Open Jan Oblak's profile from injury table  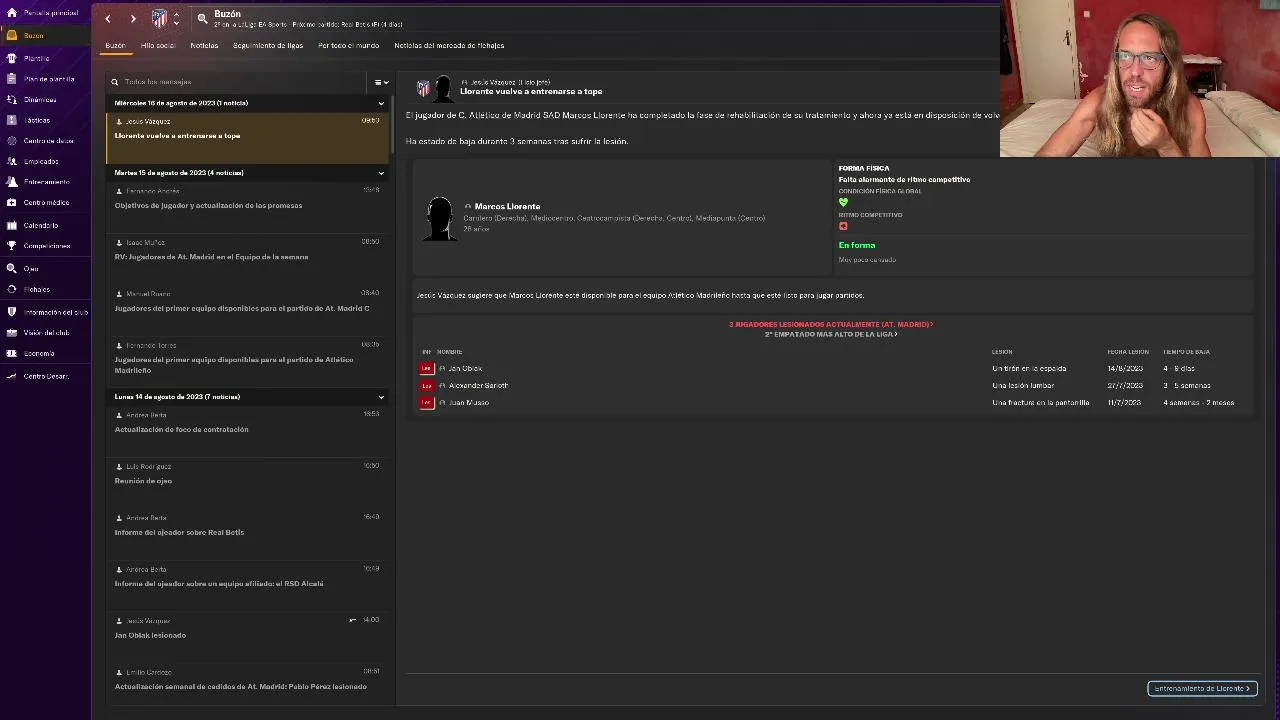465,368
